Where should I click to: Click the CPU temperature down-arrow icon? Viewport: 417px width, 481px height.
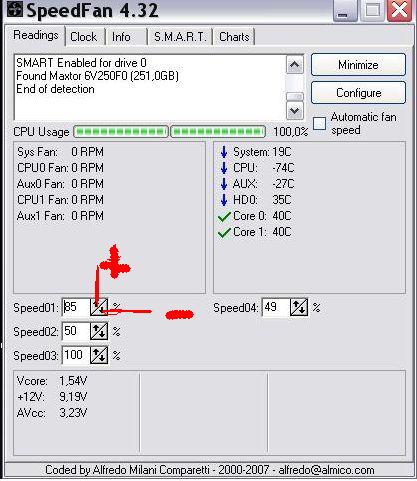pyautogui.click(x=224, y=168)
